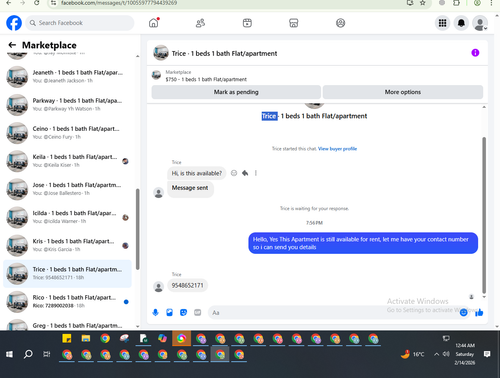Open Ceino conversation in list
The width and height of the screenshot is (500, 378).
coord(67,133)
